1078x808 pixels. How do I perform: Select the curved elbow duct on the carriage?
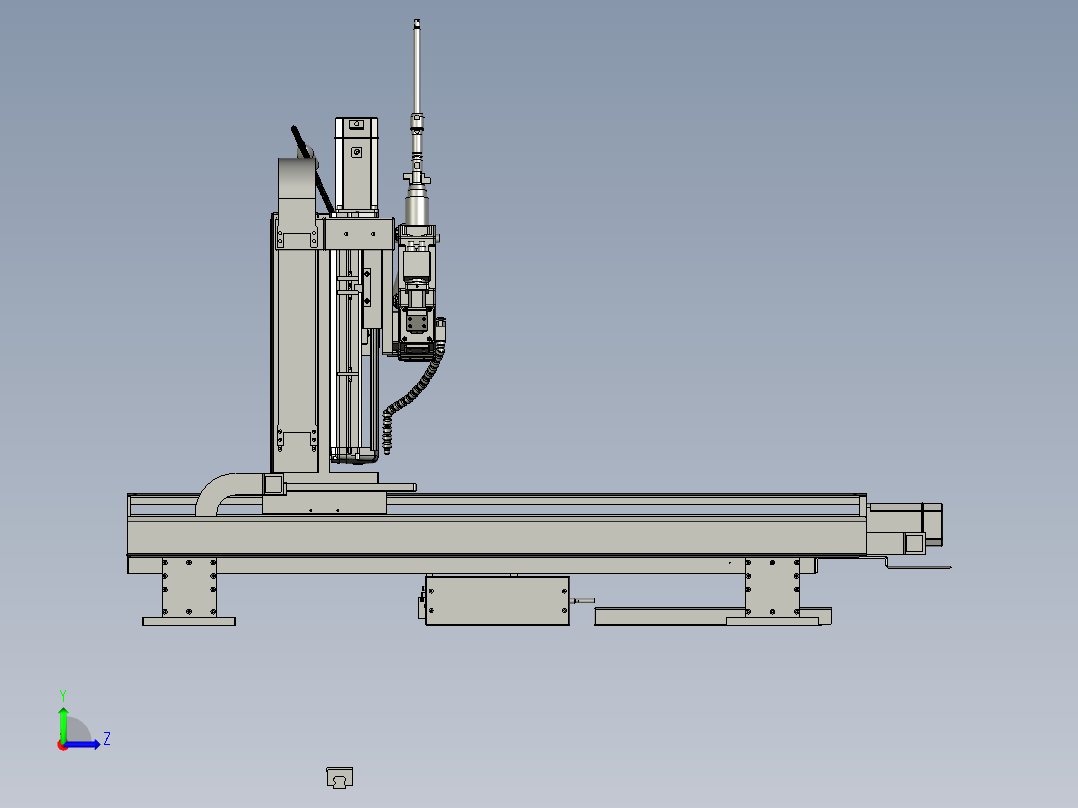pos(230,492)
